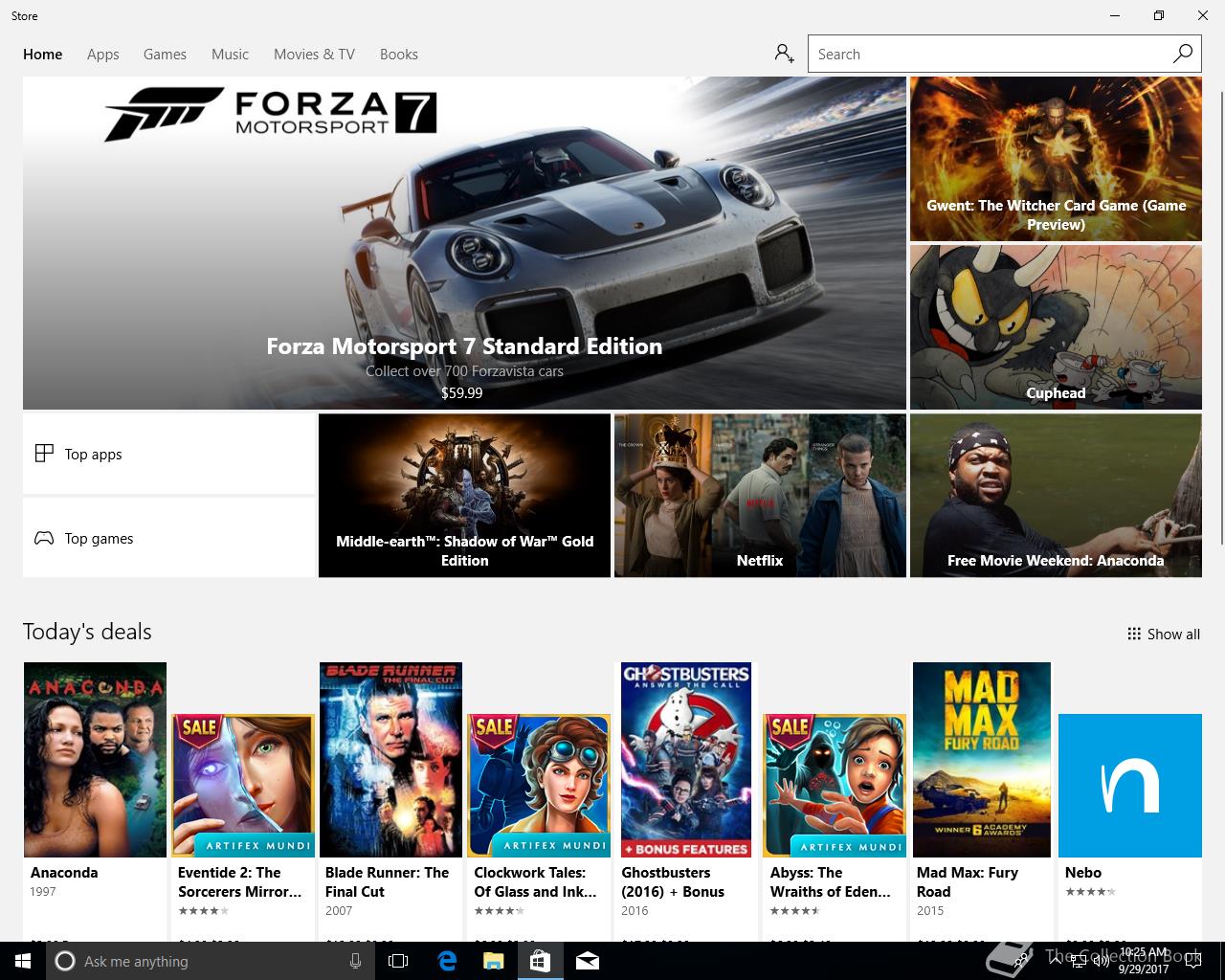Open the Gwent Witcher Card Game tile
1225x980 pixels.
click(1056, 159)
